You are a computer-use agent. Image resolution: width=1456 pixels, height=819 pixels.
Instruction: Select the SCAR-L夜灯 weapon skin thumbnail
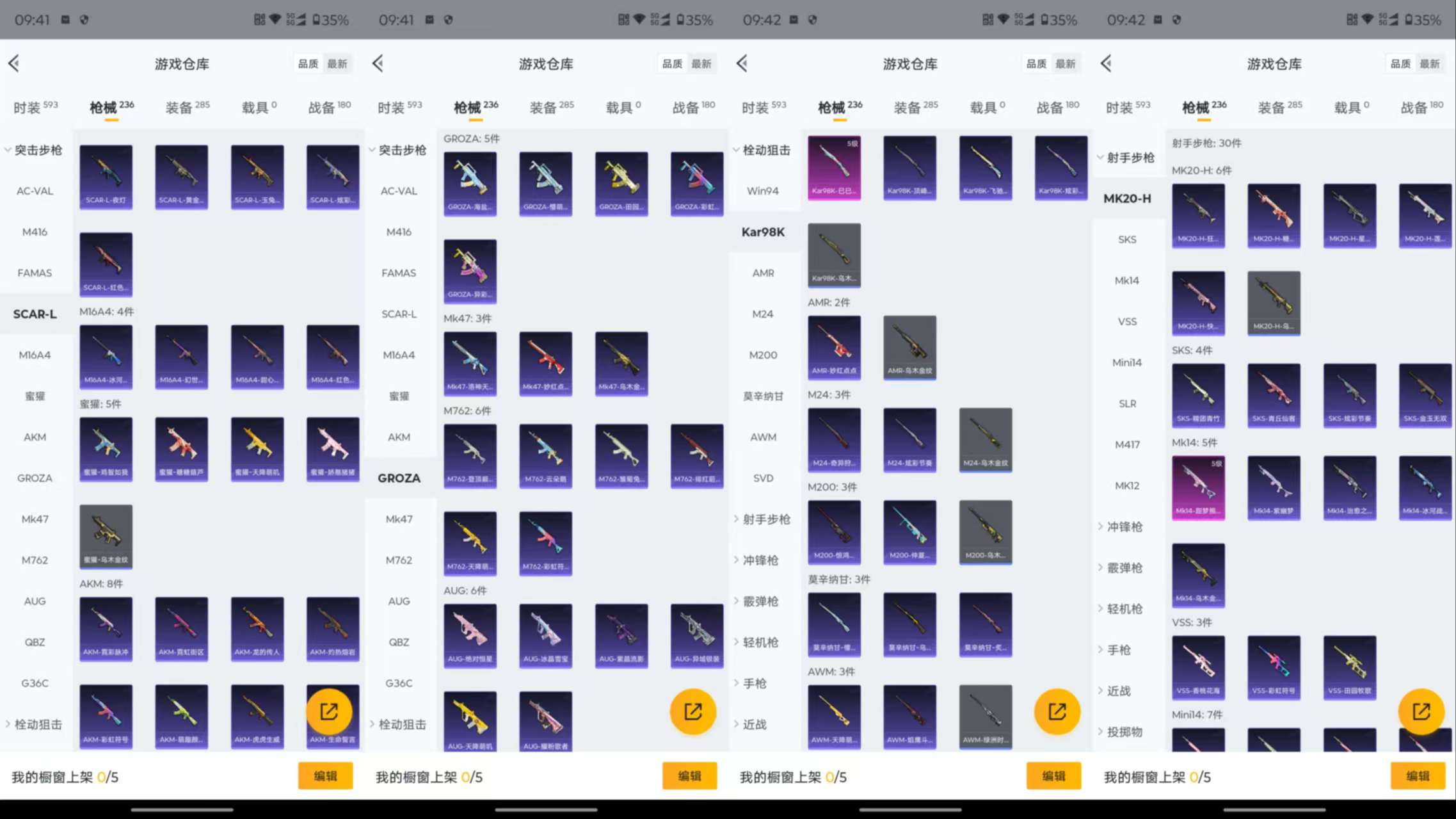click(106, 176)
